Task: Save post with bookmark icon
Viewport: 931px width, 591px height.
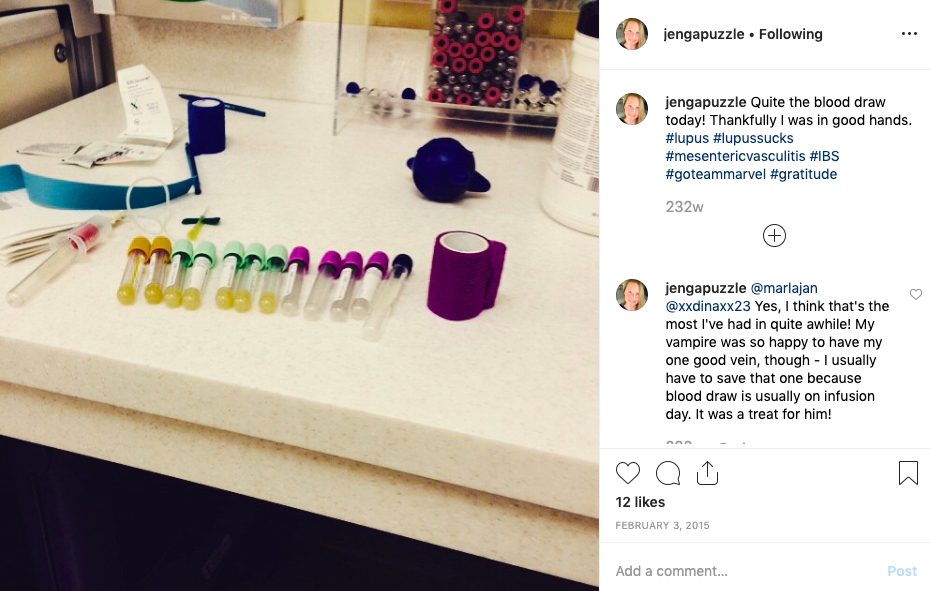Action: point(908,473)
